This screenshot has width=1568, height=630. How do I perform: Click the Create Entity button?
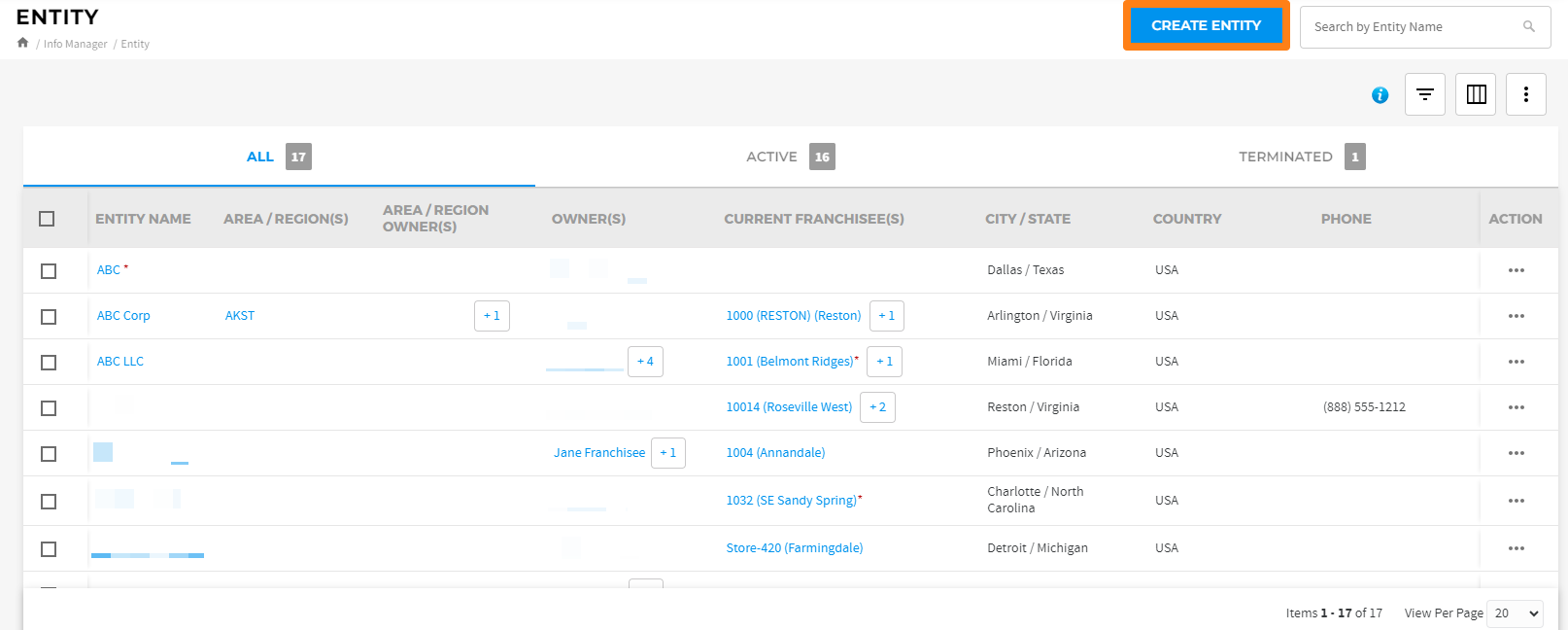1206,25
